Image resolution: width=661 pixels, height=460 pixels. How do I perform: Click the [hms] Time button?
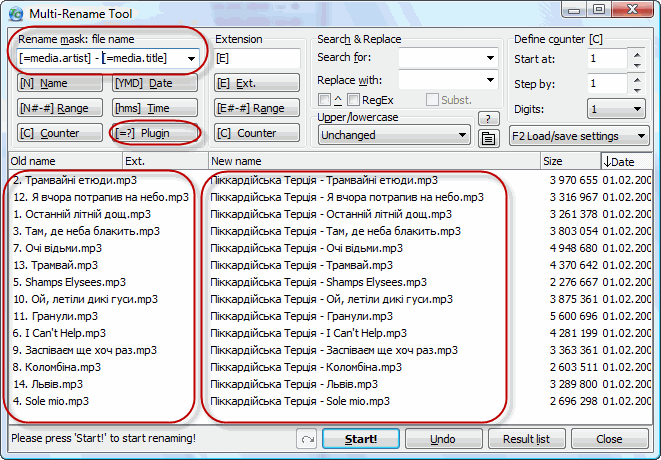coord(155,108)
